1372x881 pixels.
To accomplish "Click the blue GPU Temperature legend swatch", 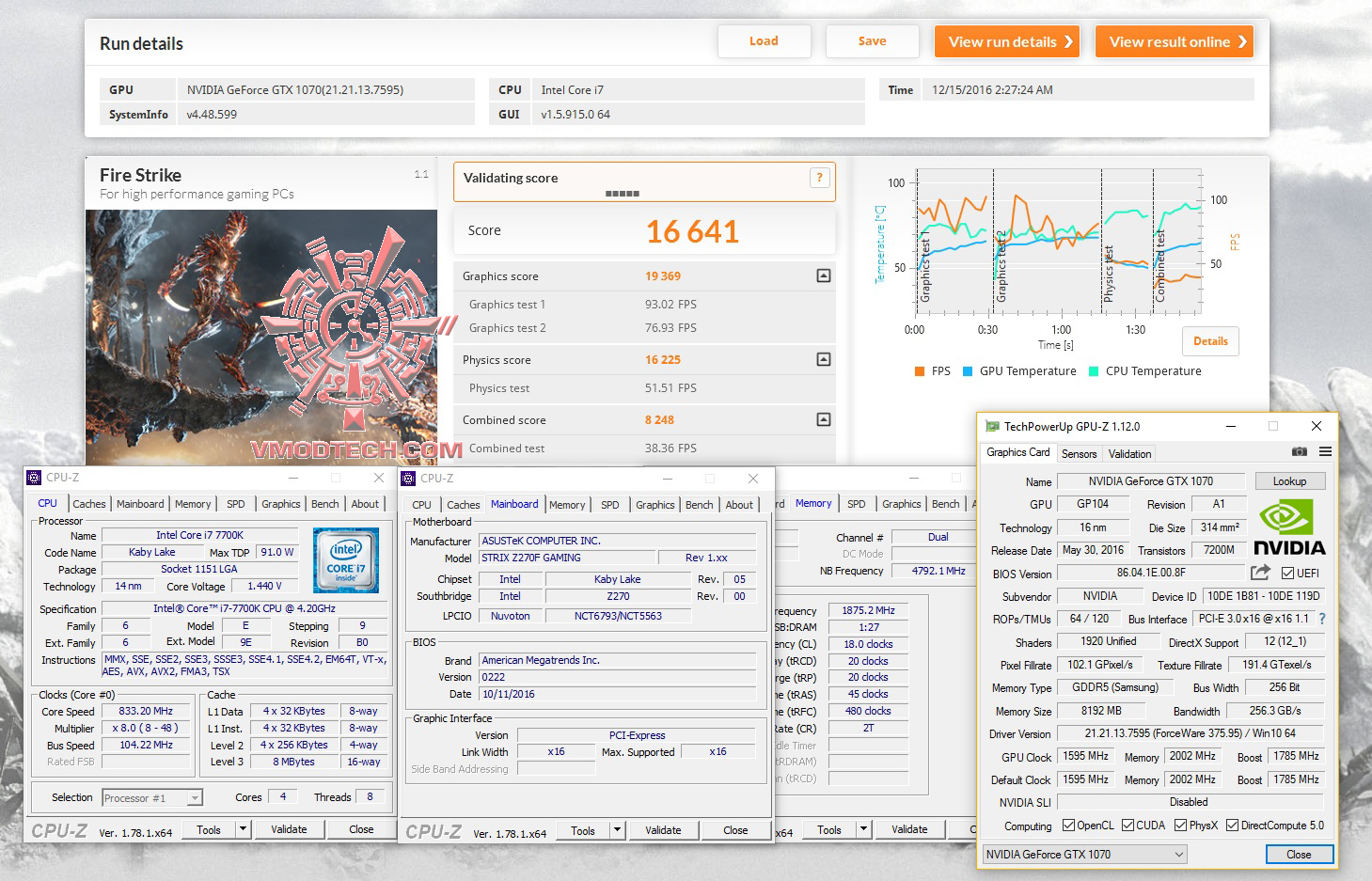I will click(967, 371).
